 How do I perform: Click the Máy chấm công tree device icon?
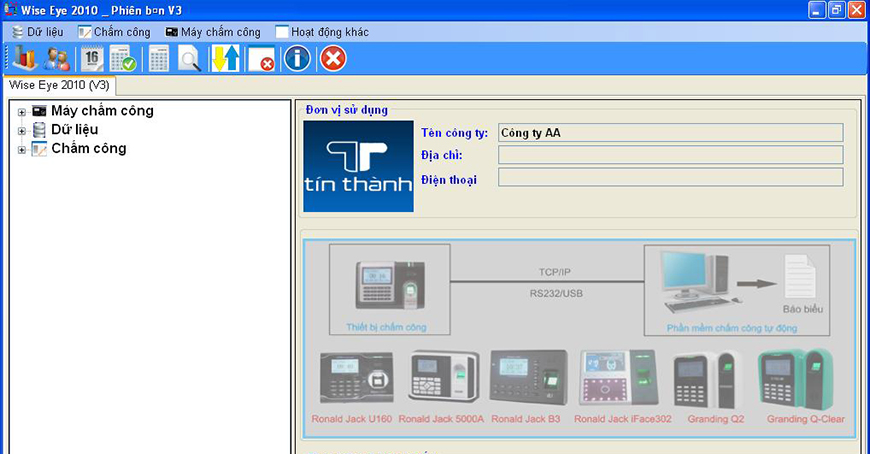39,111
